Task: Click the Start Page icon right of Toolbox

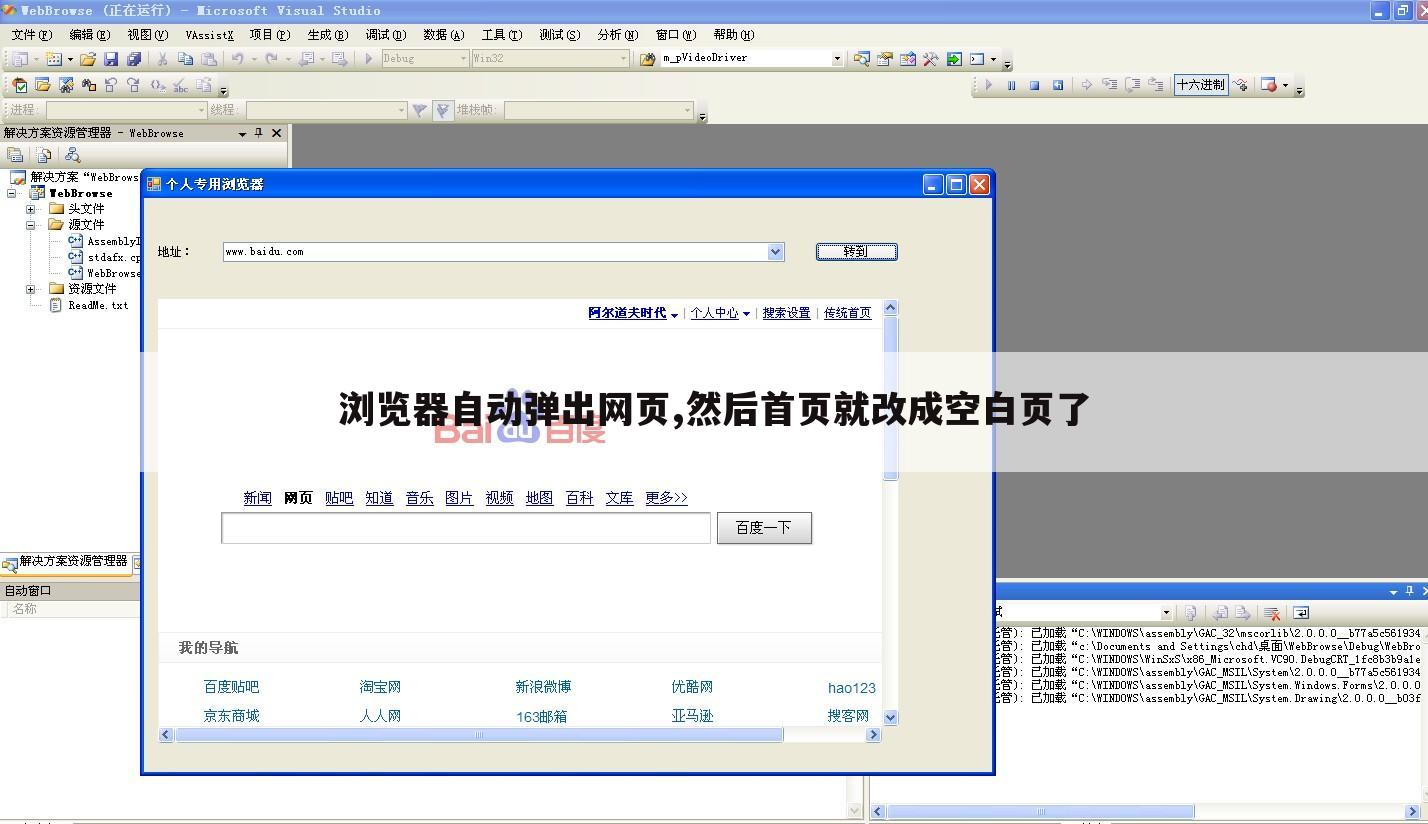Action: [954, 59]
